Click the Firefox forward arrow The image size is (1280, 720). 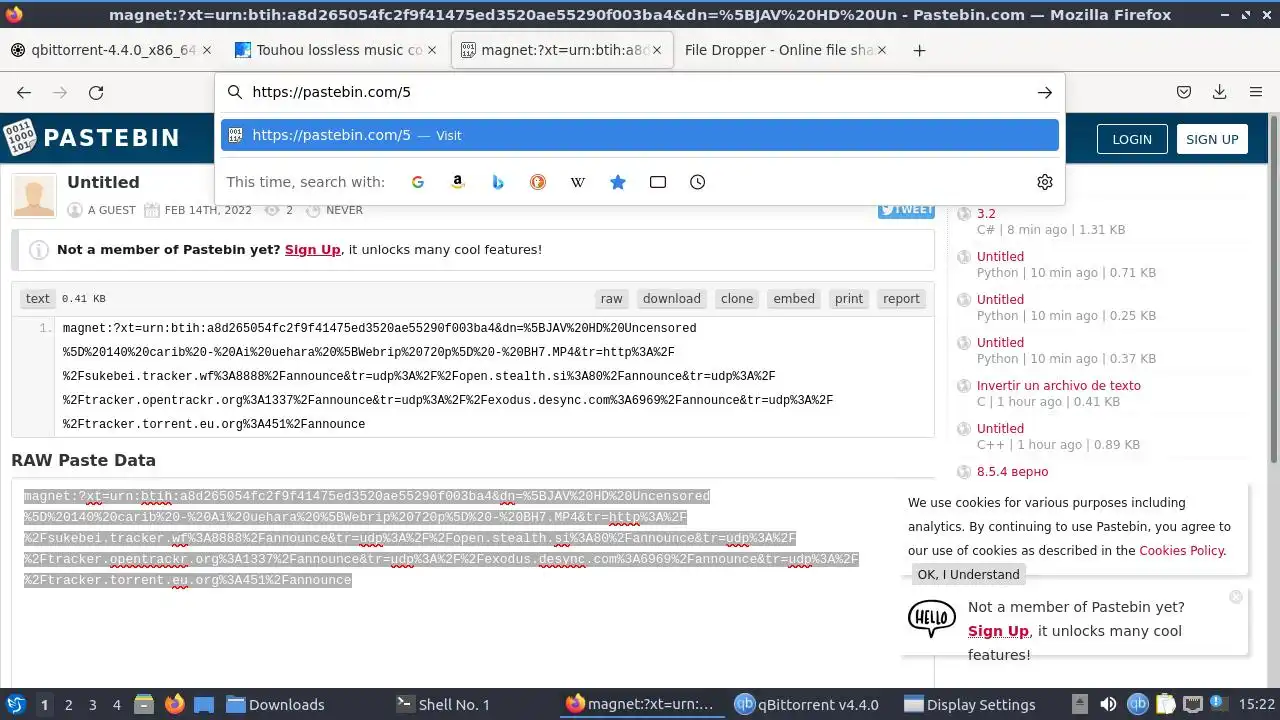tap(60, 92)
